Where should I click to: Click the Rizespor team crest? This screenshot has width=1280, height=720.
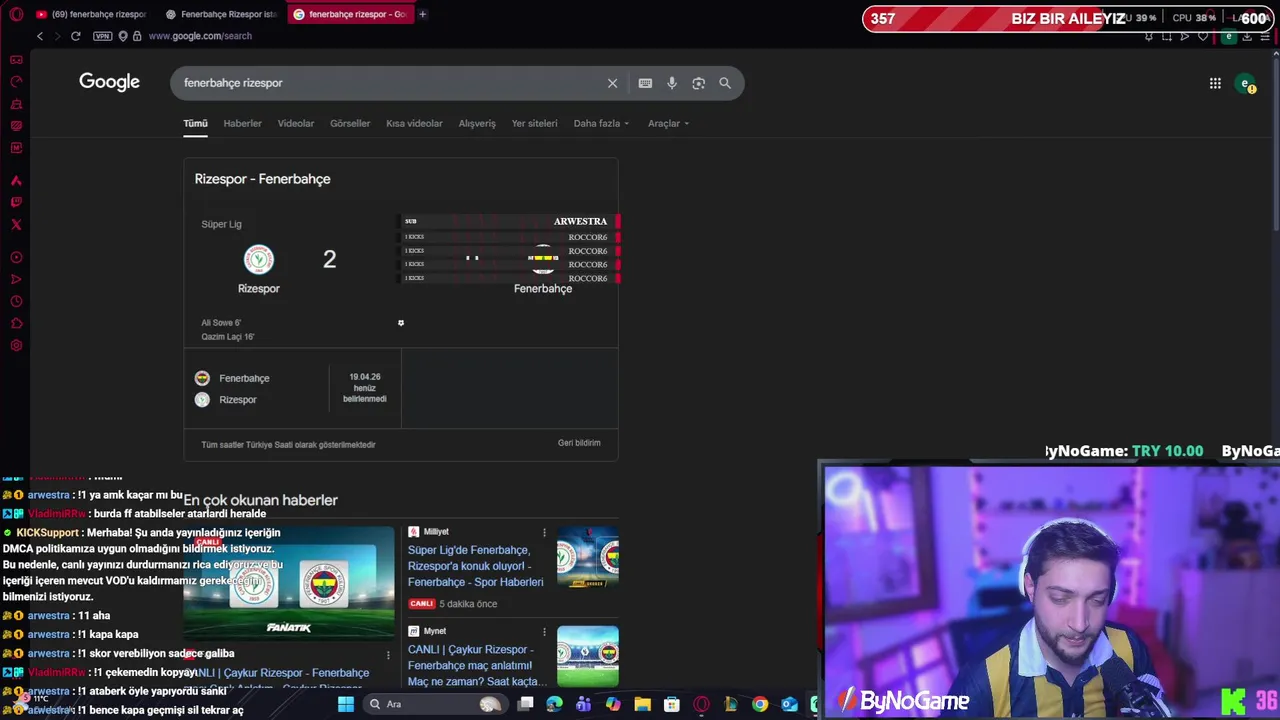258,259
